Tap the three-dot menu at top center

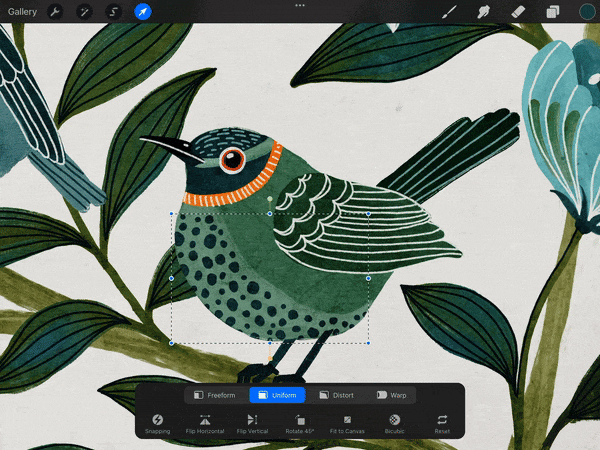(x=300, y=5)
